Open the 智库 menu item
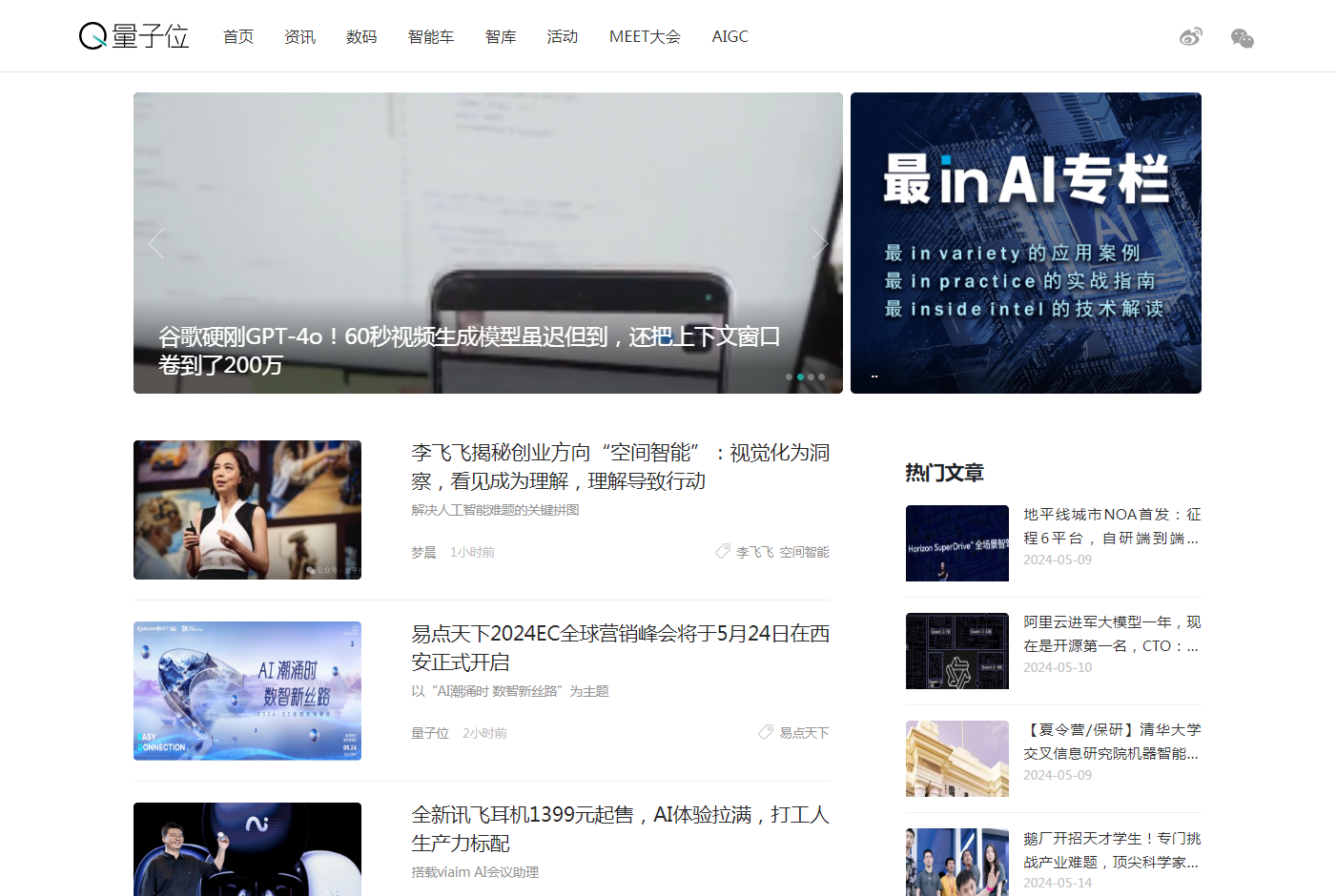This screenshot has width=1336, height=896. tap(501, 36)
